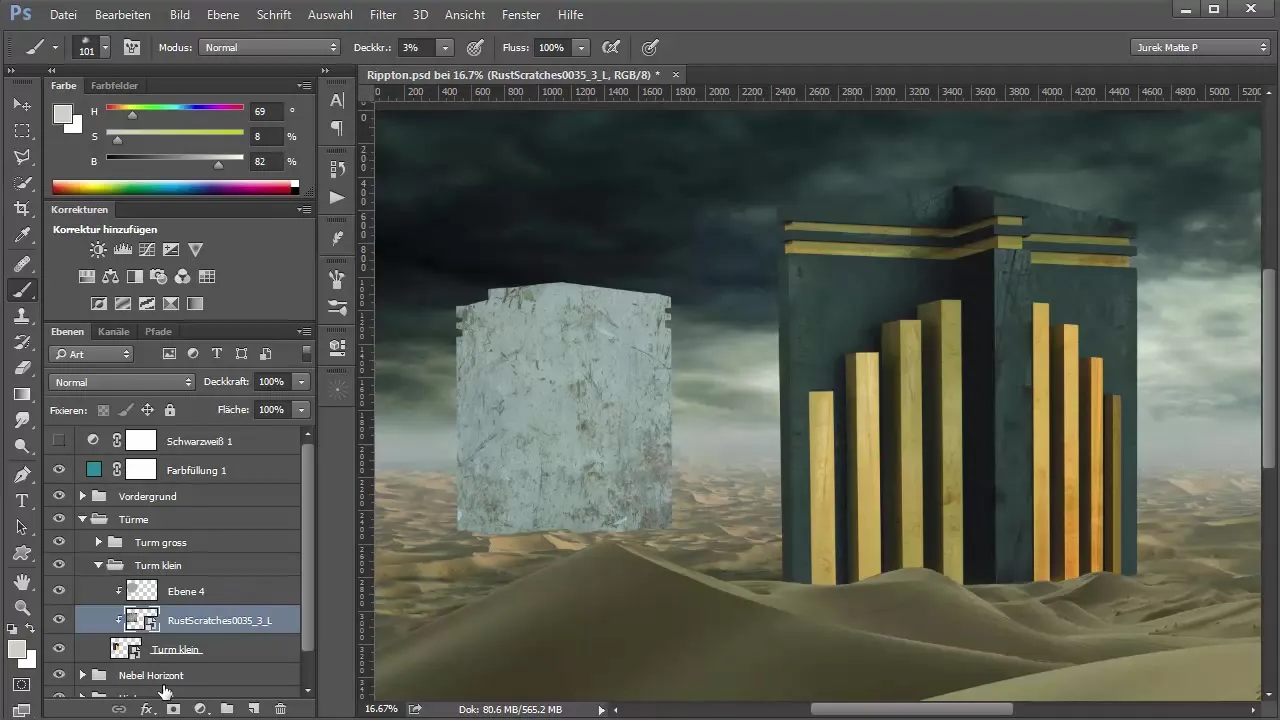1280x720 pixels.
Task: Select the Gradient tool
Action: (22, 394)
